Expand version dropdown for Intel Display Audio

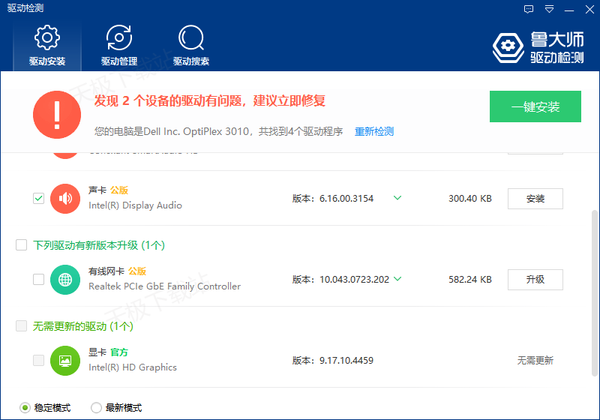397,198
